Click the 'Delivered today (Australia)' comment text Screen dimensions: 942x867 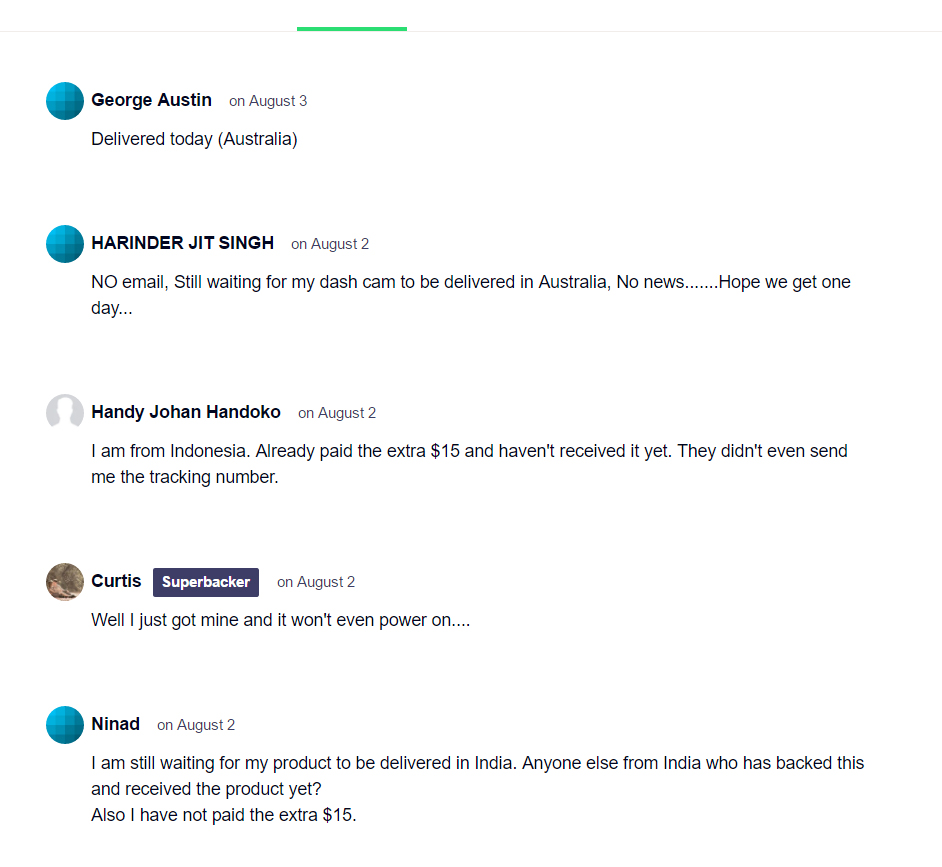(195, 139)
